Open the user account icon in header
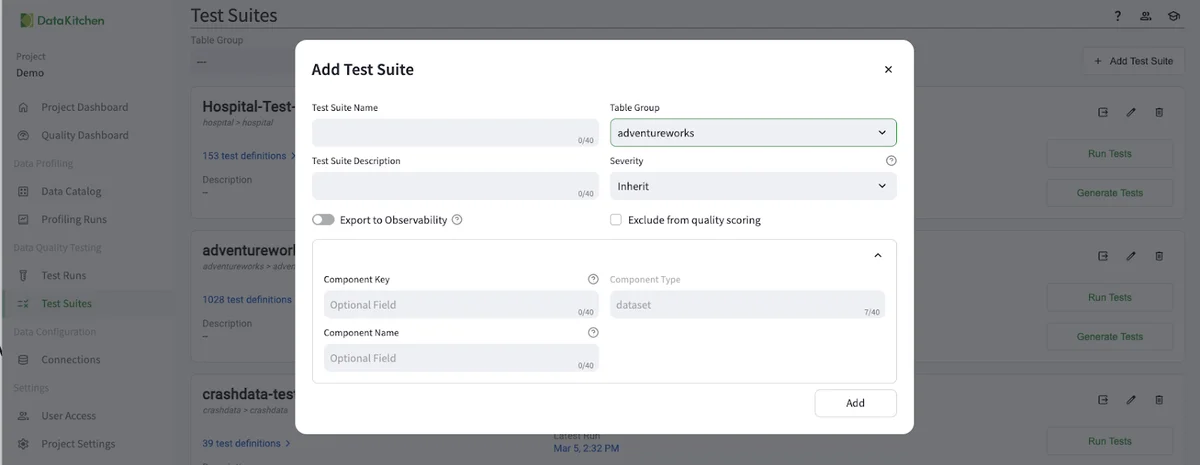 [1145, 17]
